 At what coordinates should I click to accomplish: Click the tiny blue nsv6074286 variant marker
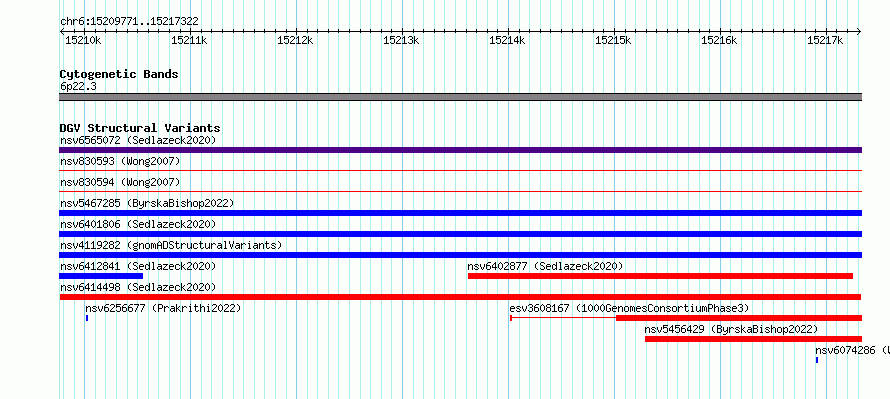[x=817, y=360]
